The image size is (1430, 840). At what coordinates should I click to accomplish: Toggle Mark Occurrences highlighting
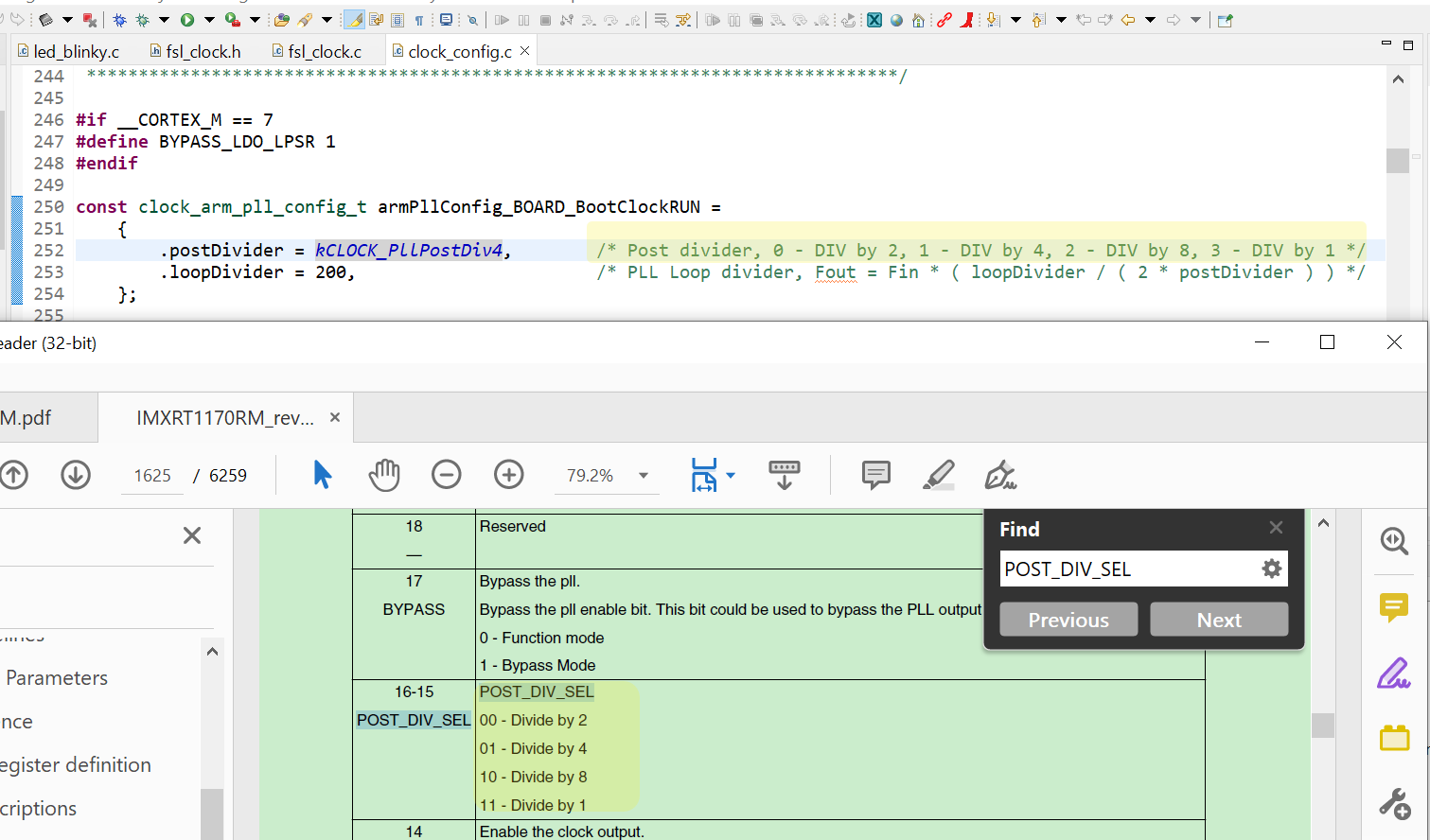pos(355,19)
